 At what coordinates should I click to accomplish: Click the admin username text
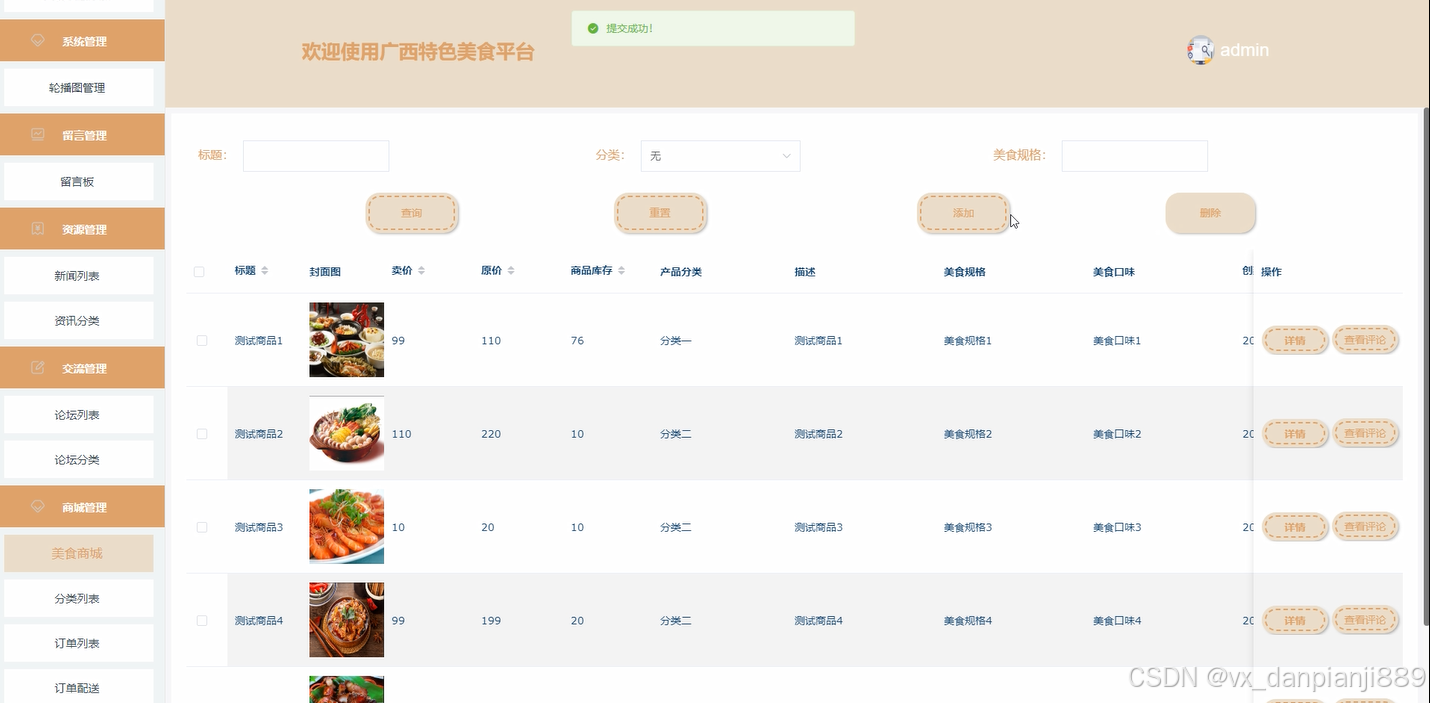pos(1244,50)
